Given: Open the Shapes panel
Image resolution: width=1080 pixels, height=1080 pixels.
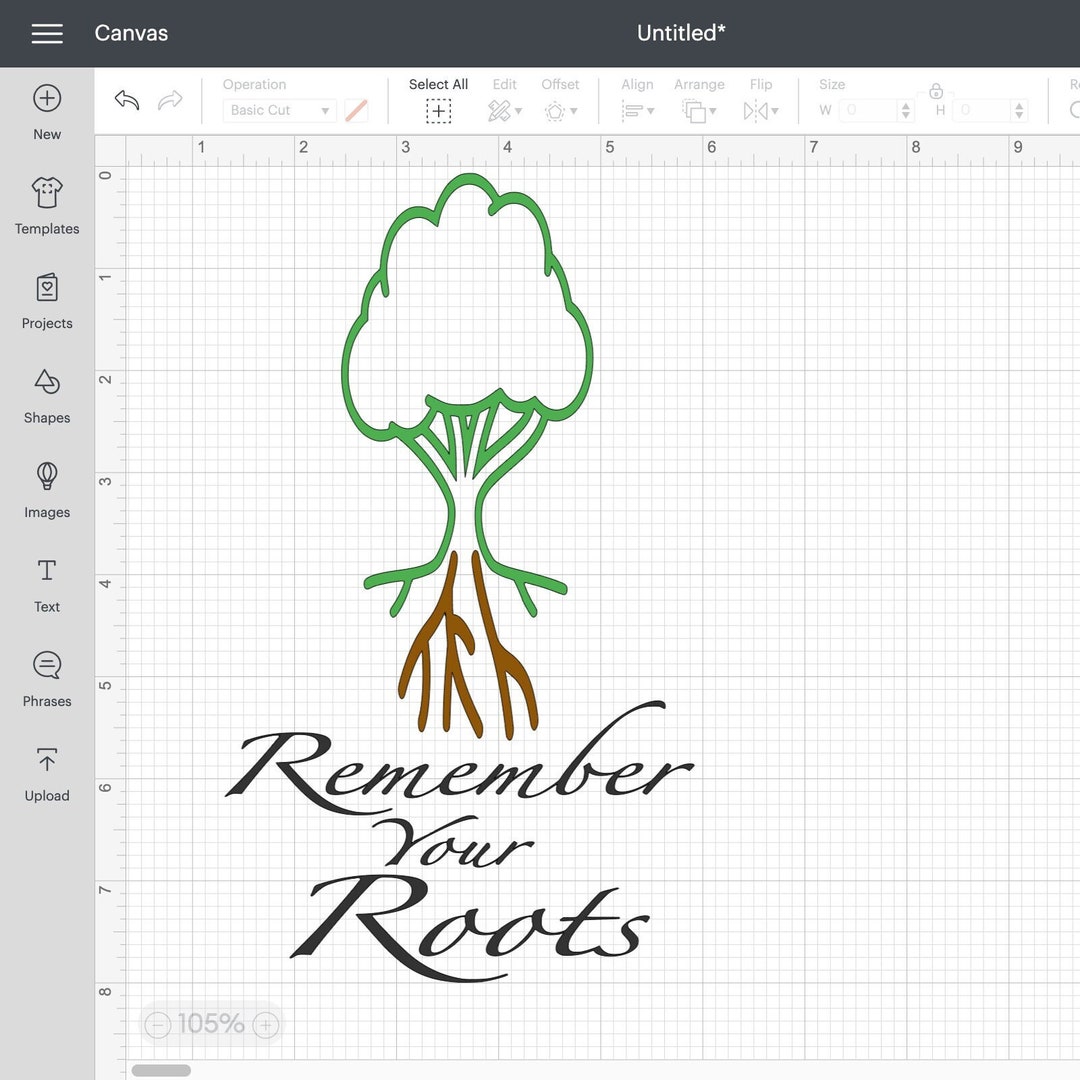Looking at the screenshot, I should click(47, 396).
